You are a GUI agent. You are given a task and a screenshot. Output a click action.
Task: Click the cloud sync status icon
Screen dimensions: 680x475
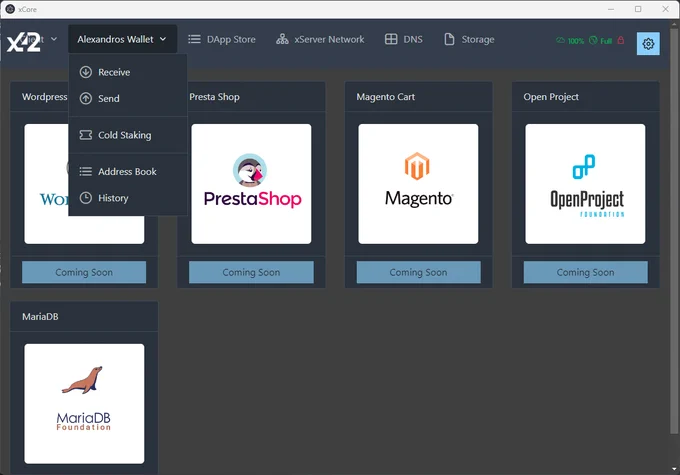tap(560, 40)
